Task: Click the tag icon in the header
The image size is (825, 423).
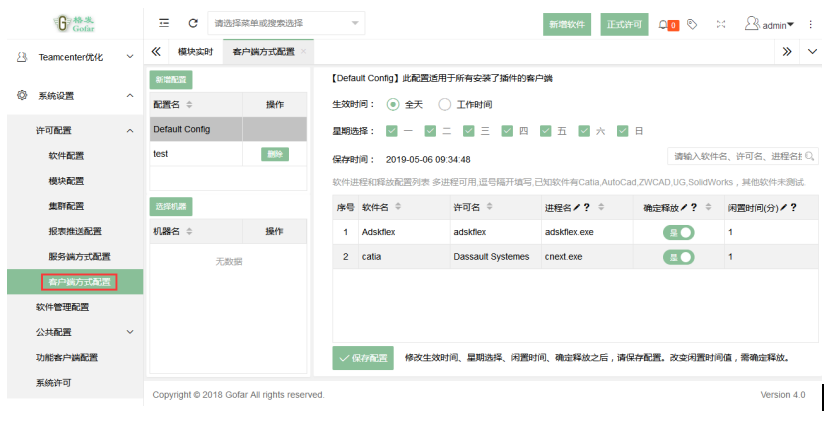Action: pos(693,24)
